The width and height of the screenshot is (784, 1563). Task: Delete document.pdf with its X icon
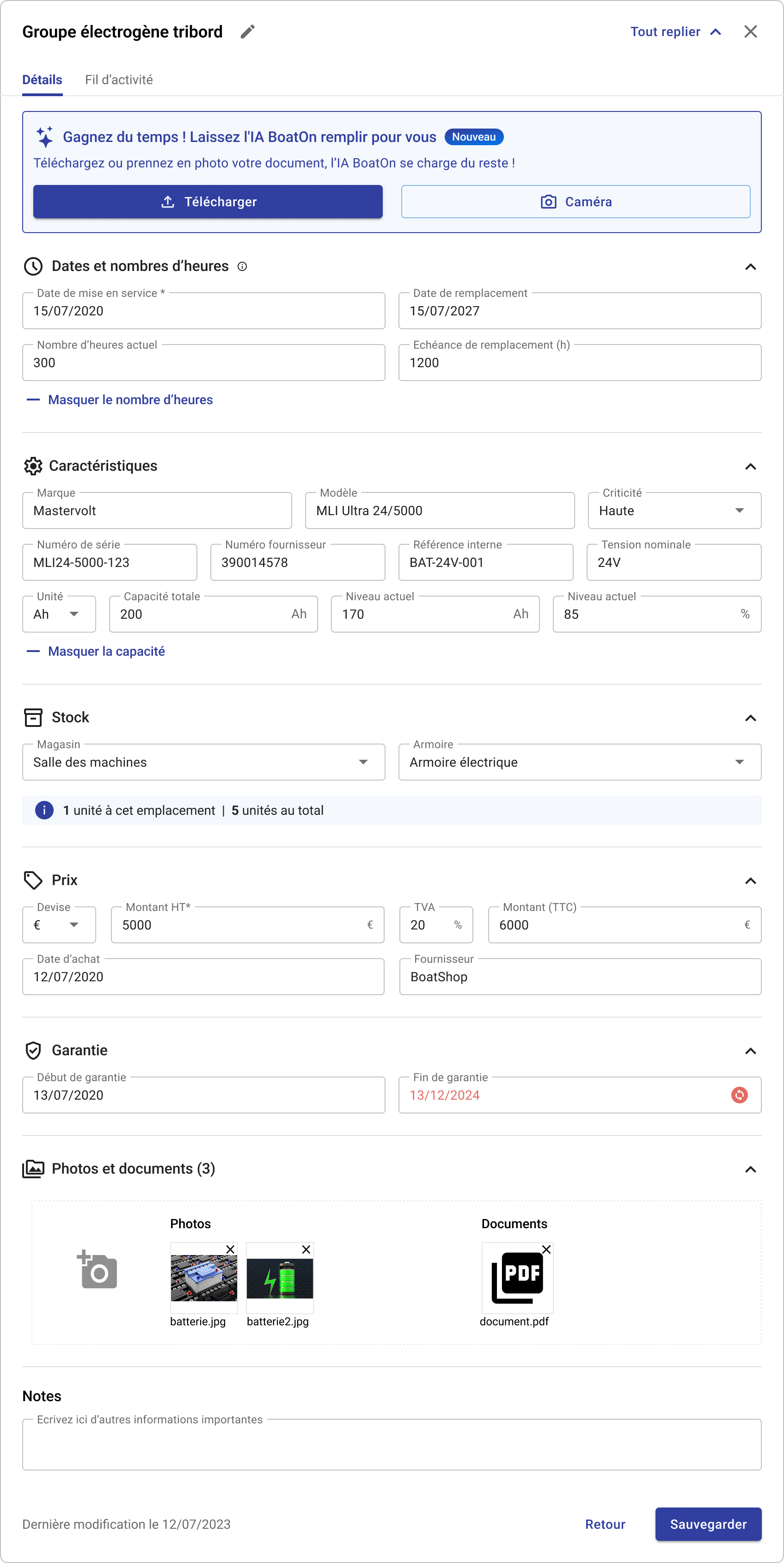pyautogui.click(x=546, y=1249)
